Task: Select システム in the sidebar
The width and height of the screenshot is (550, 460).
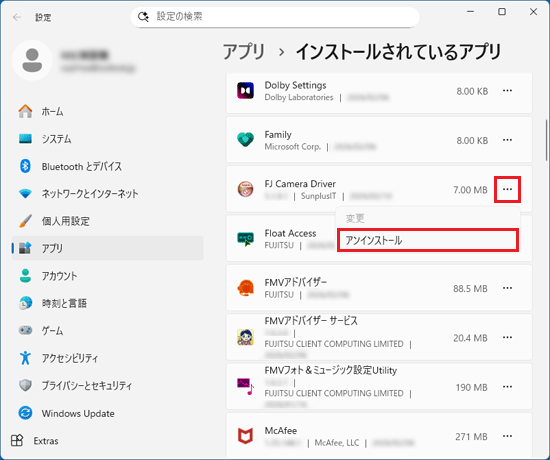Action: coord(107,139)
